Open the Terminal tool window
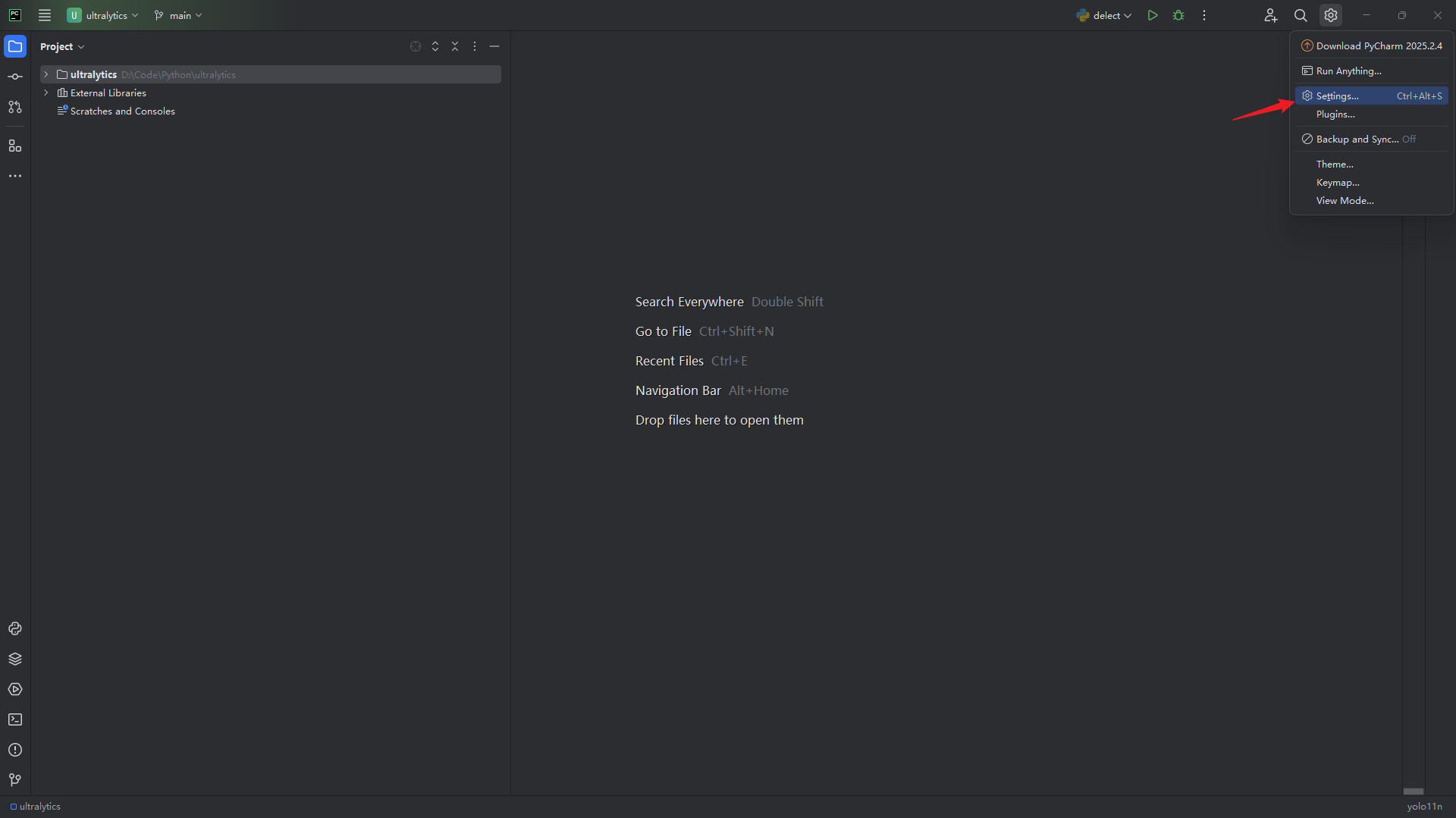 (x=15, y=719)
